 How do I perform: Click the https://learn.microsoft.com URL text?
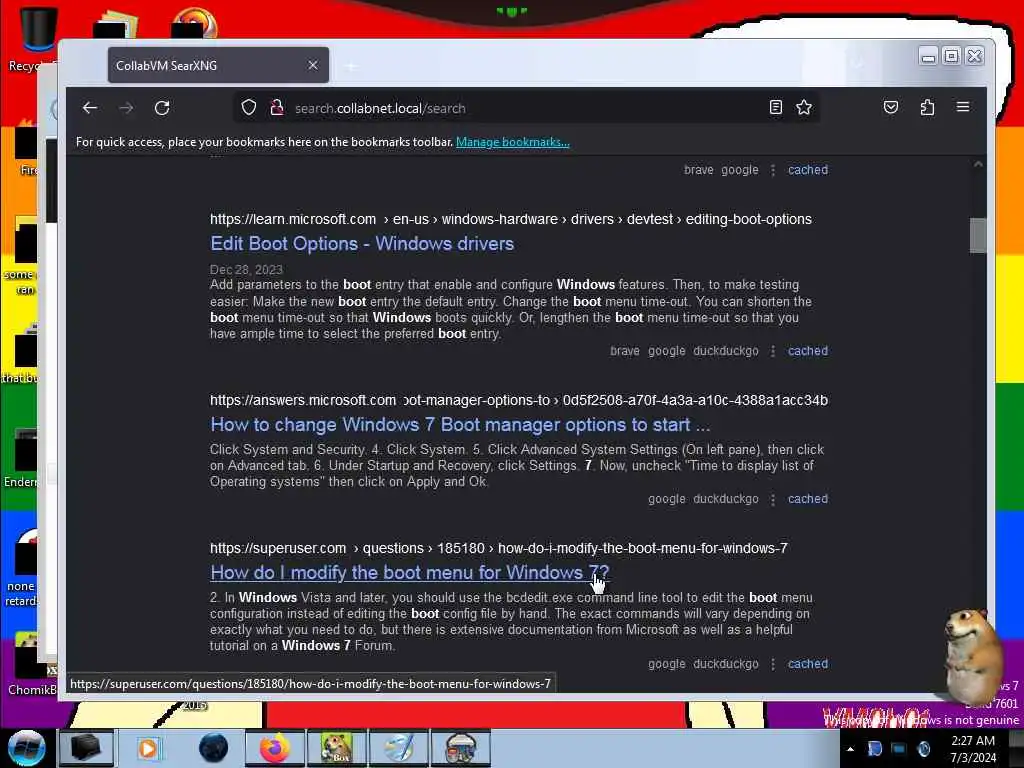[x=293, y=219]
